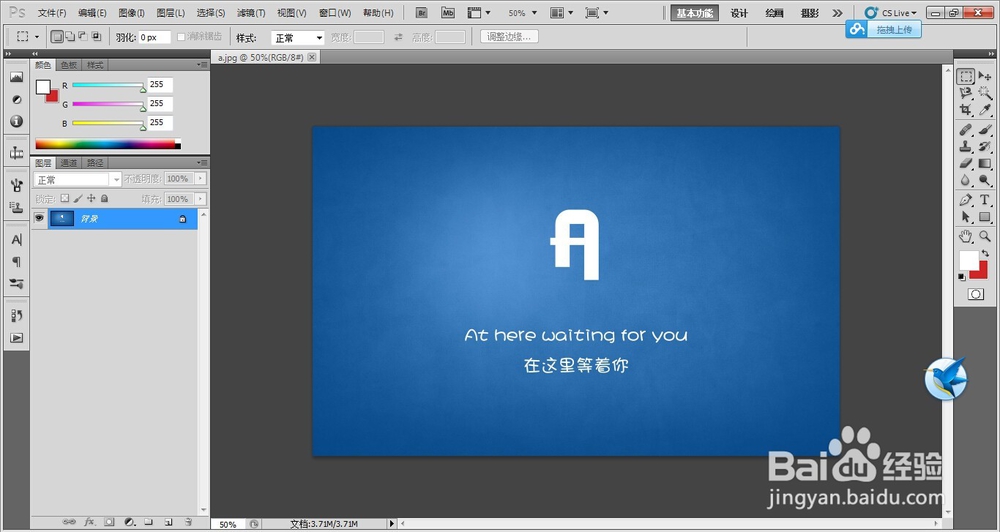Screen dimensions: 1000x532
Task: Select the Dodge tool
Action: click(985, 181)
